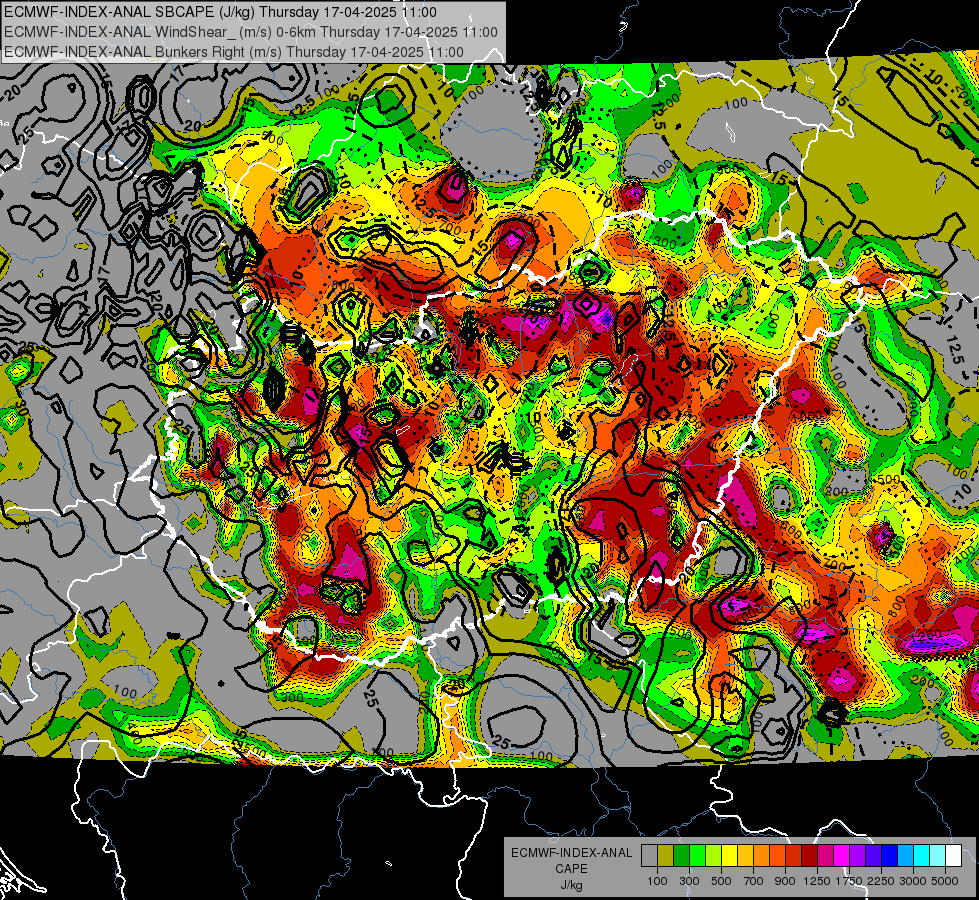Select the orange legend swatch
The width and height of the screenshot is (979, 900).
761,856
